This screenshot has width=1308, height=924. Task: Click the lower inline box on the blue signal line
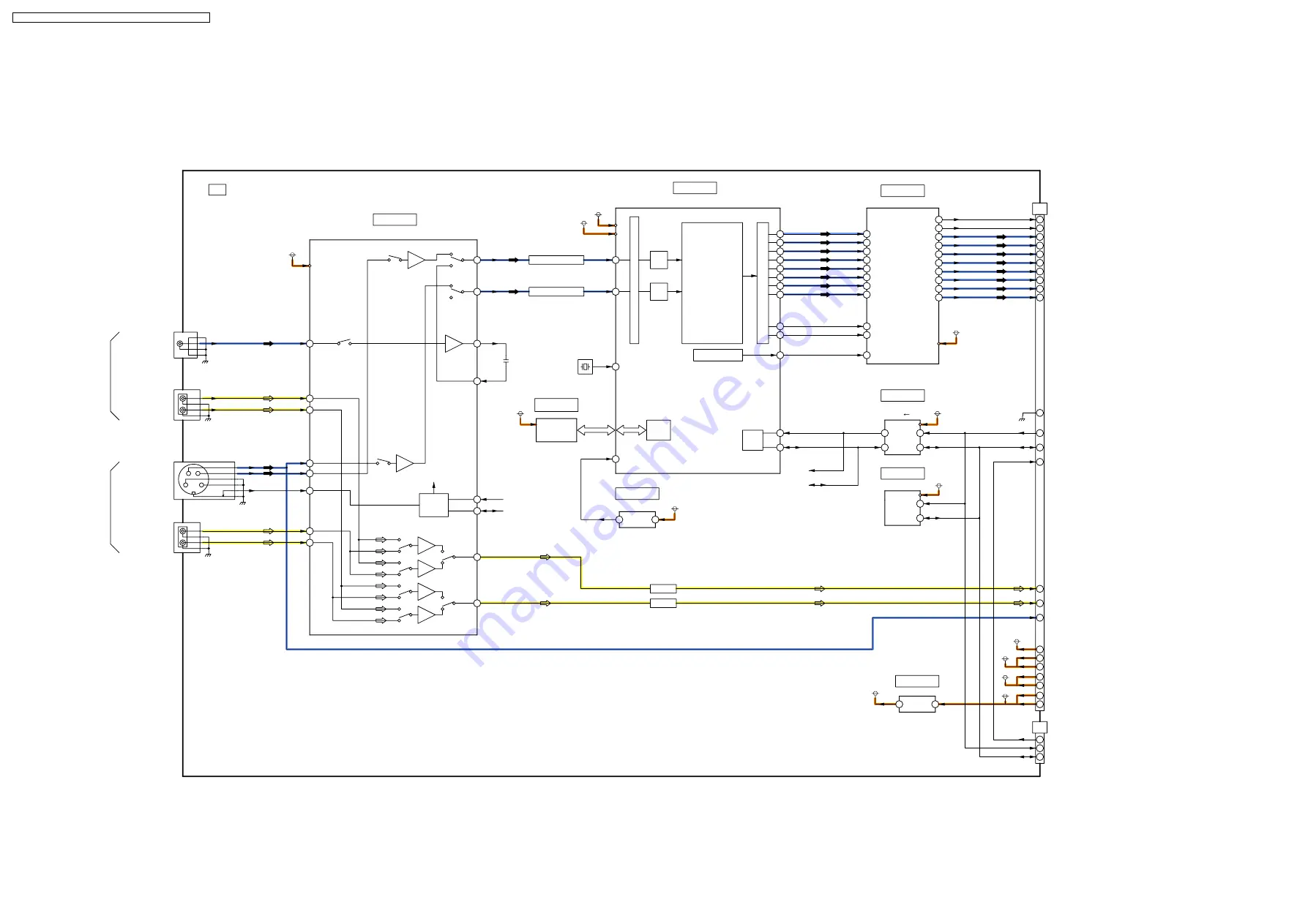[x=556, y=291]
